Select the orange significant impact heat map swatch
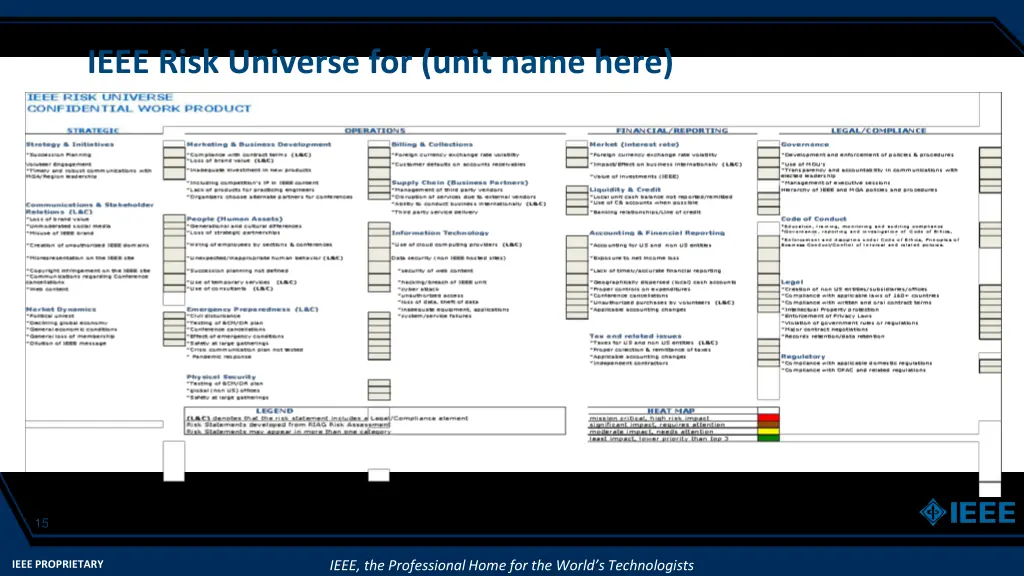Screen dimensions: 1024x576 coord(768,424)
